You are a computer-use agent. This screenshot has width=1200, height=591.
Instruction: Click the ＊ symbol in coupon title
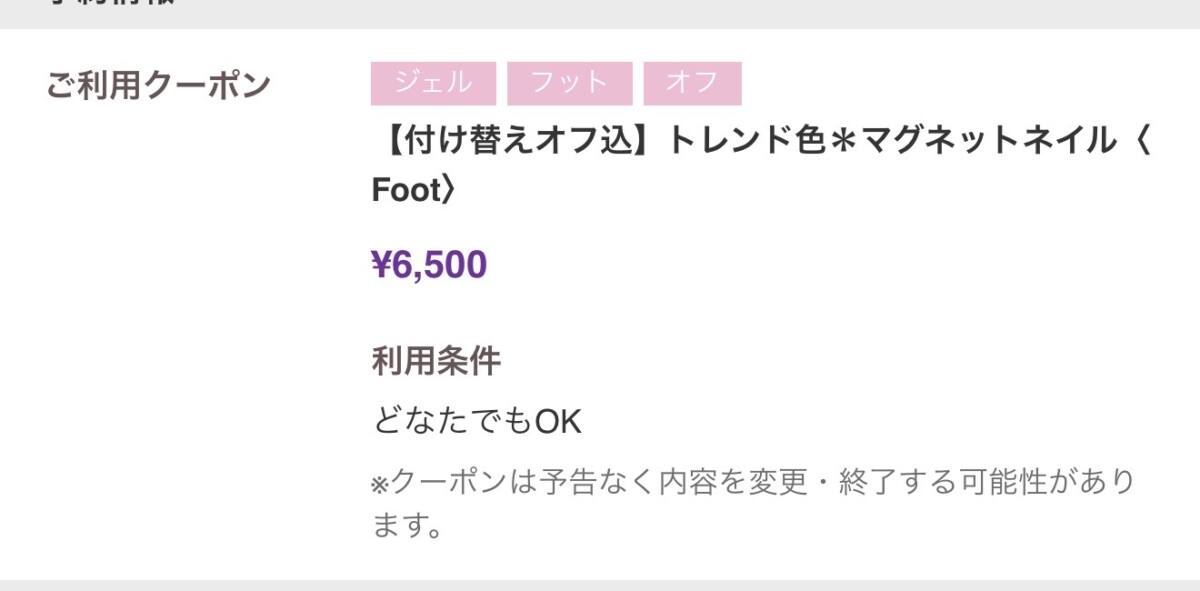click(x=850, y=142)
